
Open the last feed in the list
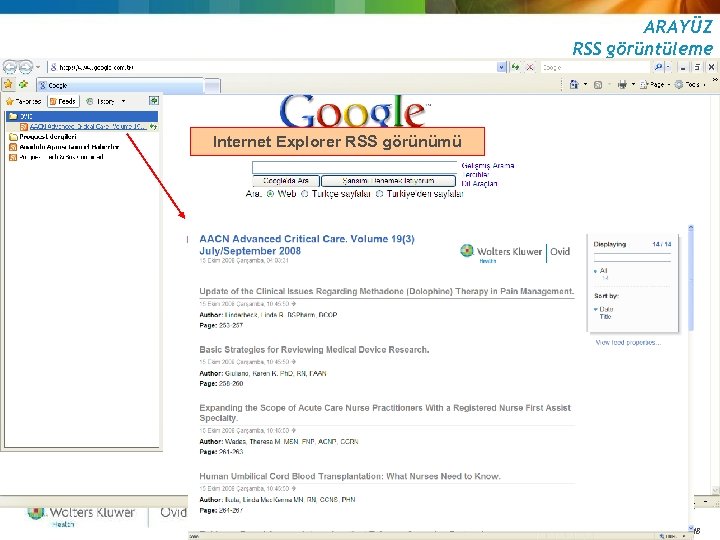coord(56,157)
